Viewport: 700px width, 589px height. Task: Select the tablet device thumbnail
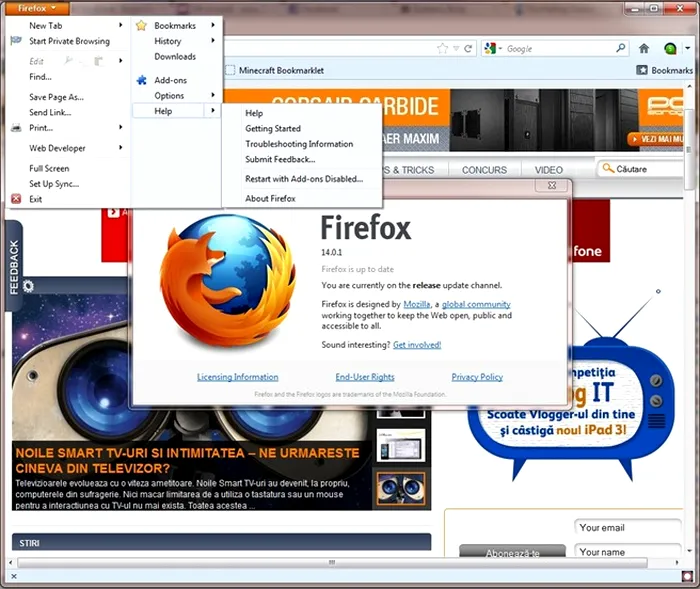click(x=400, y=446)
